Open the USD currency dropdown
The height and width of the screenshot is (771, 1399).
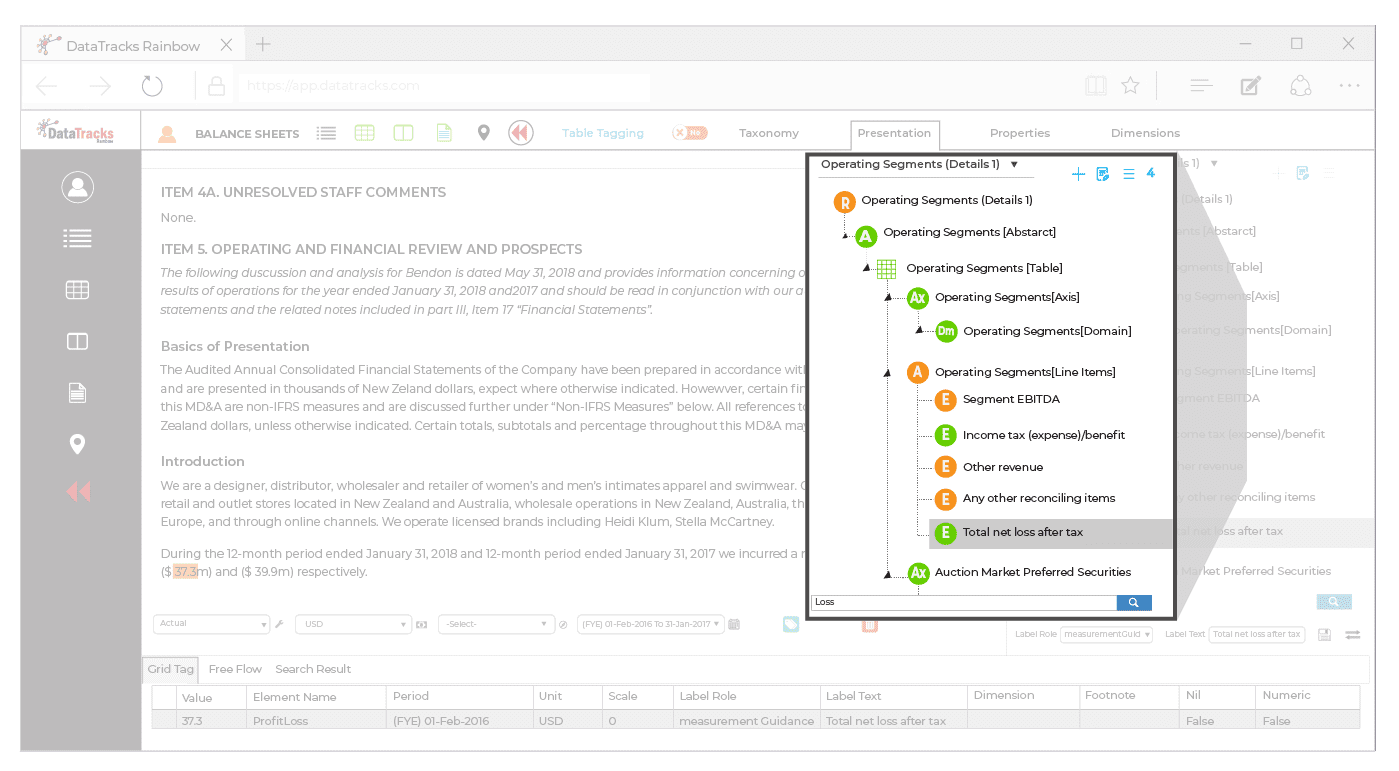tap(355, 624)
